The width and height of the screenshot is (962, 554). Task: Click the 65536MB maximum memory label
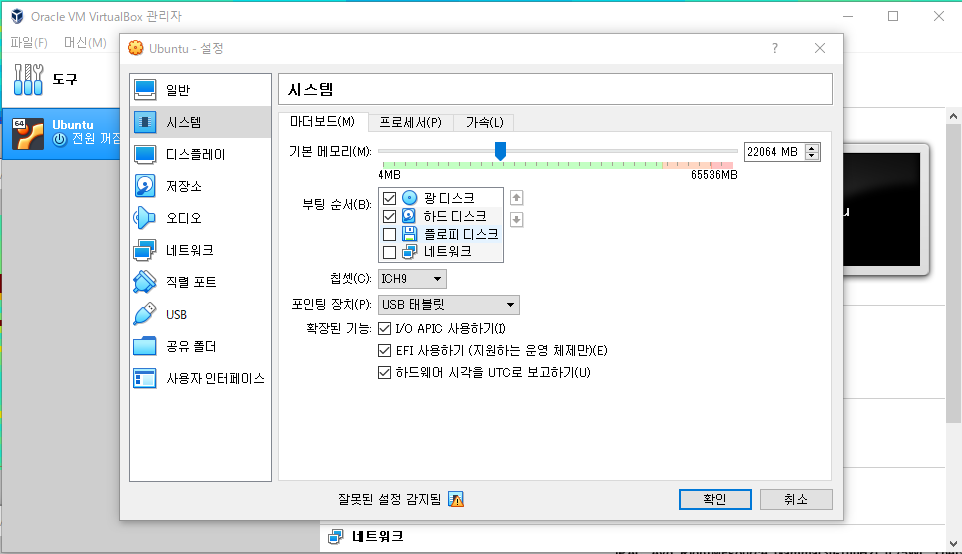click(714, 175)
